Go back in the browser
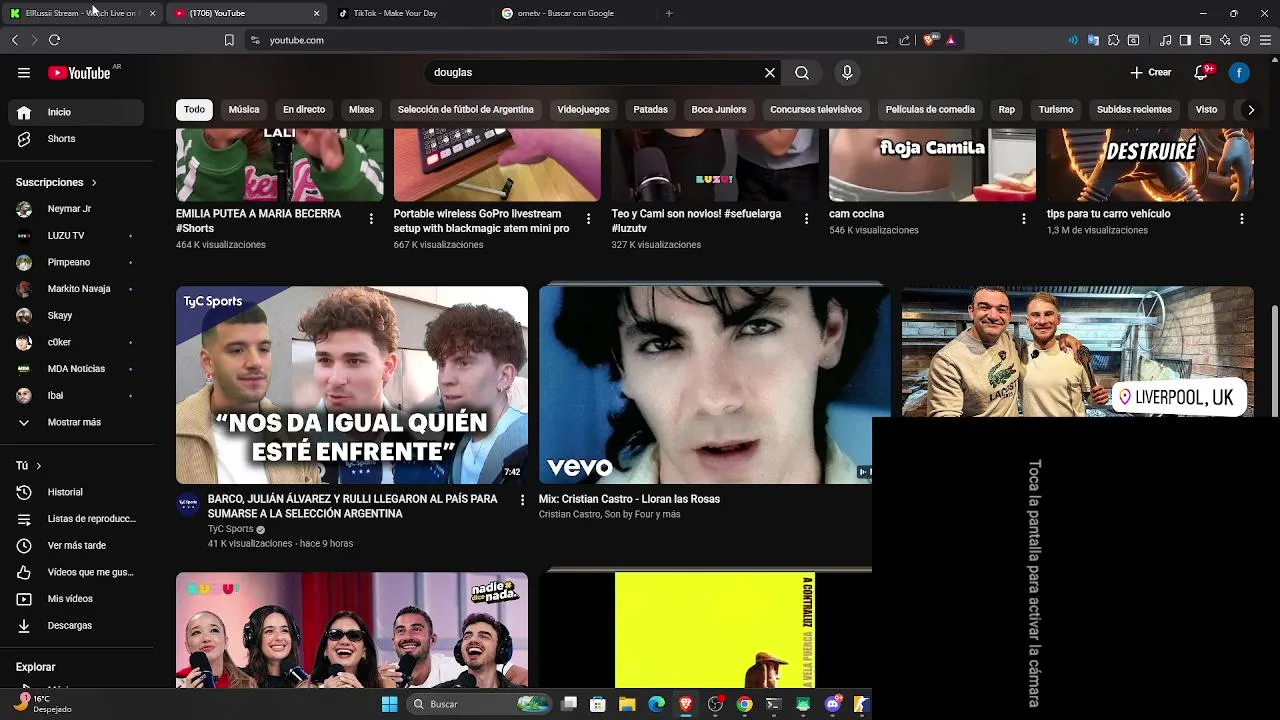Screen dimensions: 1280x720 tap(14, 40)
